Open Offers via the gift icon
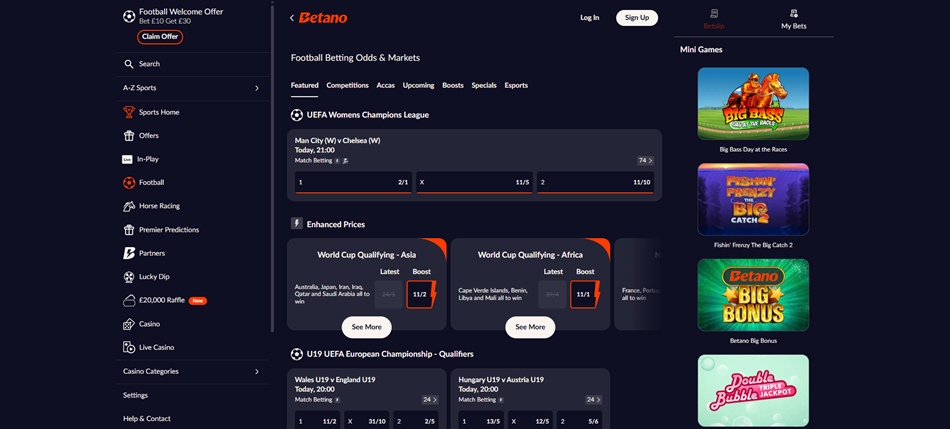This screenshot has height=429, width=950. pyautogui.click(x=129, y=136)
